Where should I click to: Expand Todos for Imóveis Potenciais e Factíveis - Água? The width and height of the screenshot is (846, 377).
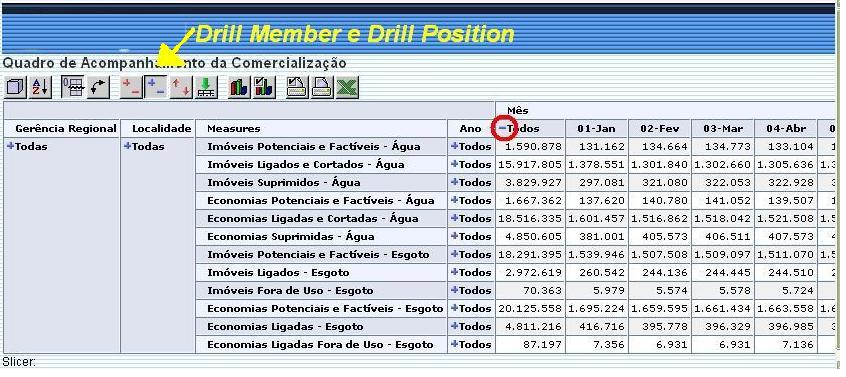[455, 146]
